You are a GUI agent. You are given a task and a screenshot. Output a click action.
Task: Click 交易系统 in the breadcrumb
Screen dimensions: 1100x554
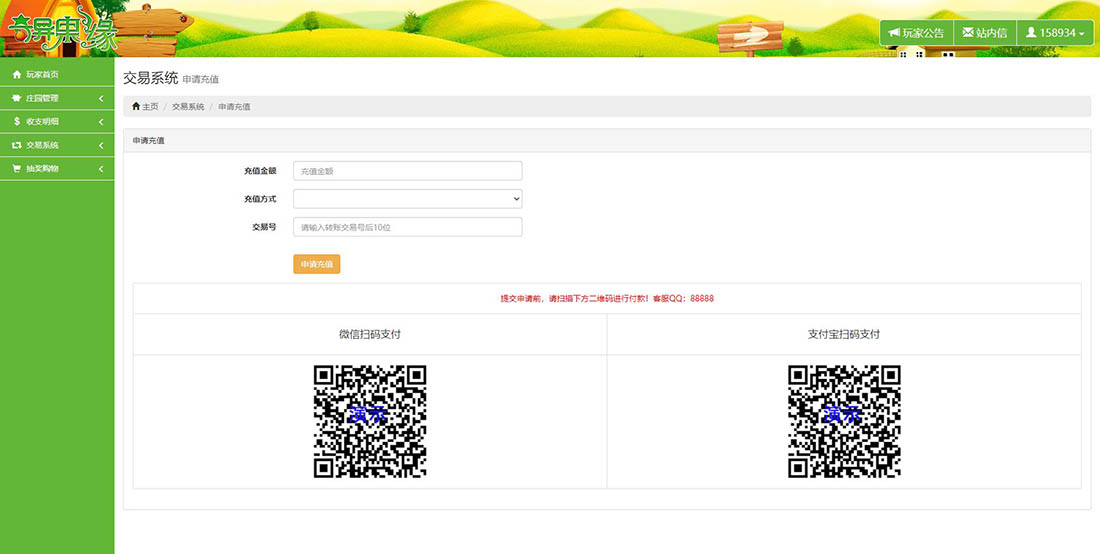(x=188, y=107)
